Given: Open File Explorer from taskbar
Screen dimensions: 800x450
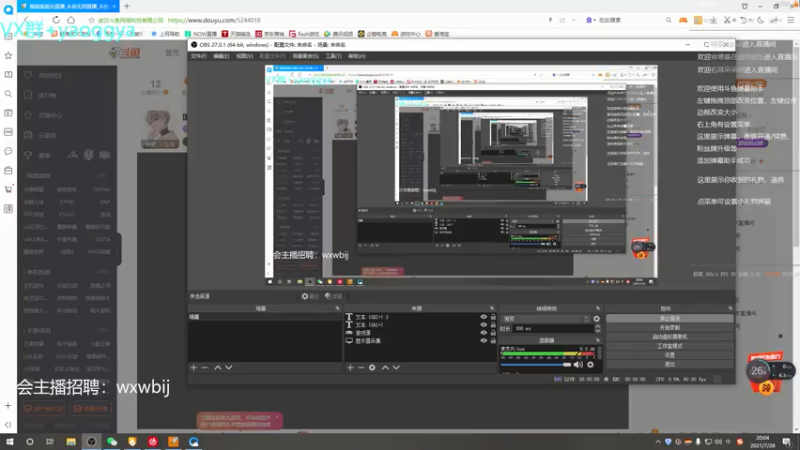Looking at the screenshot, I should click(x=71, y=442).
